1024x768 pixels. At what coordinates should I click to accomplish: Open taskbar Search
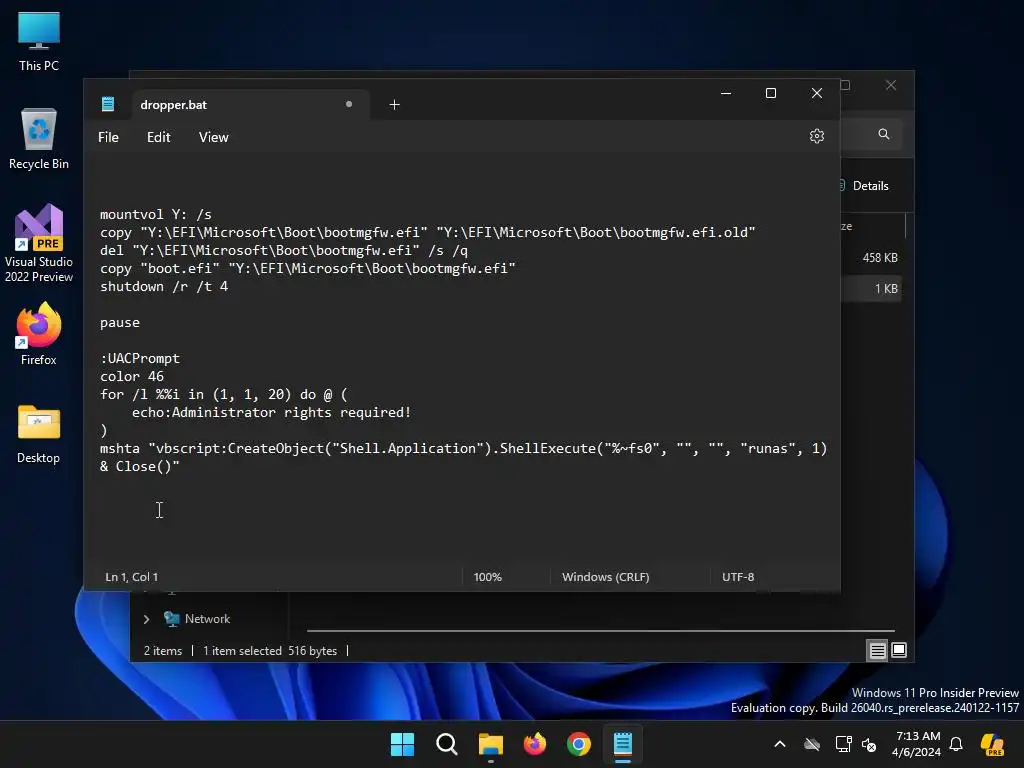(x=447, y=744)
